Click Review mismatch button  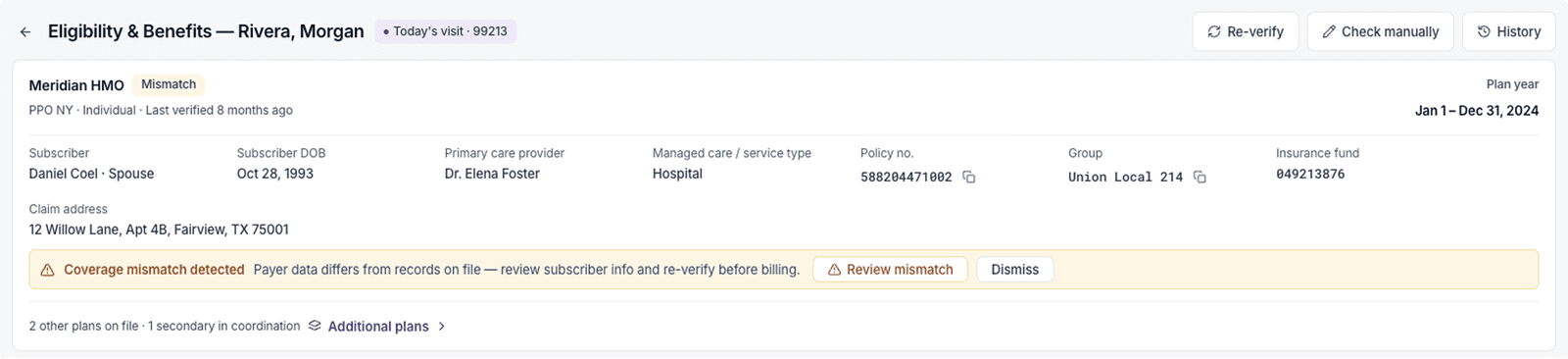pos(890,270)
